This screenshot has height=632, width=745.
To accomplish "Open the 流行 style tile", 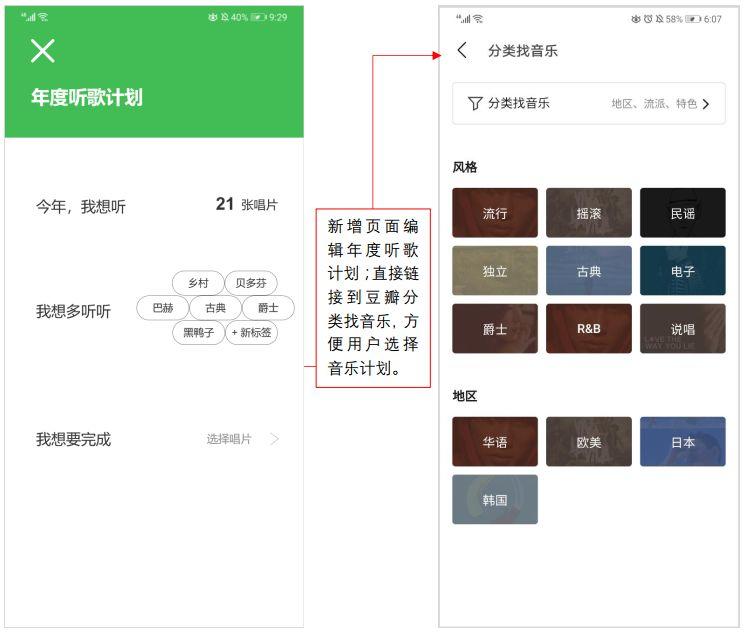I will [x=495, y=212].
